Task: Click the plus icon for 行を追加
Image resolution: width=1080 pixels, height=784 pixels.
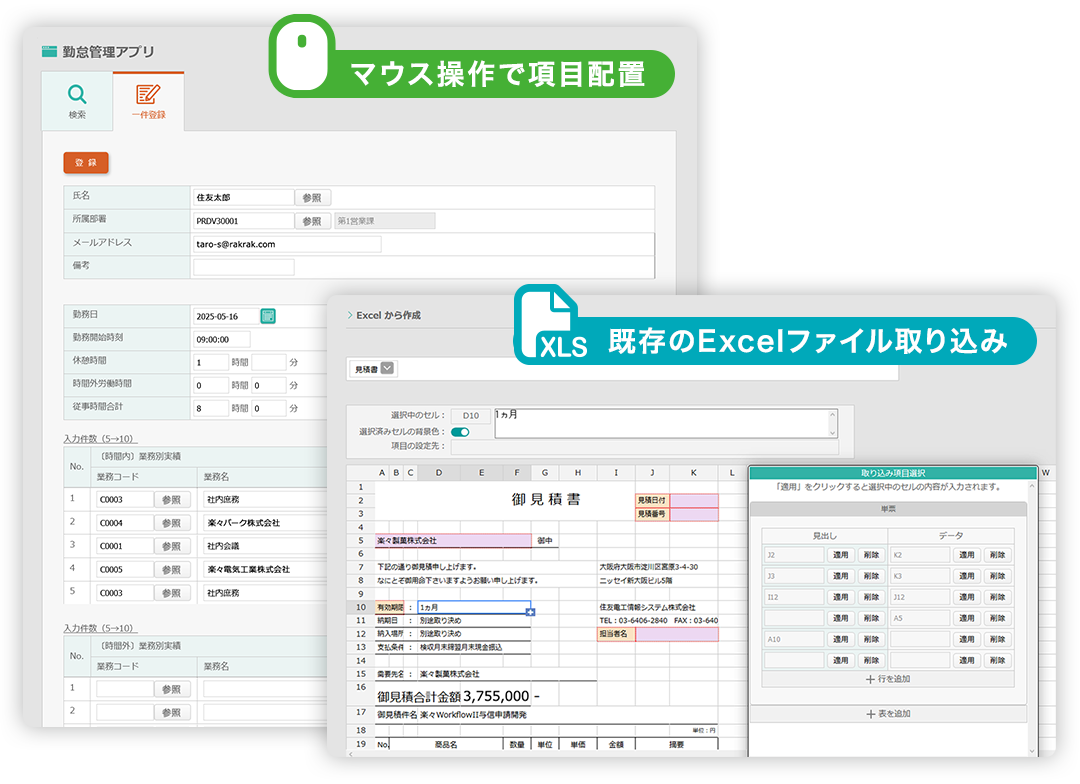Action: (870, 679)
